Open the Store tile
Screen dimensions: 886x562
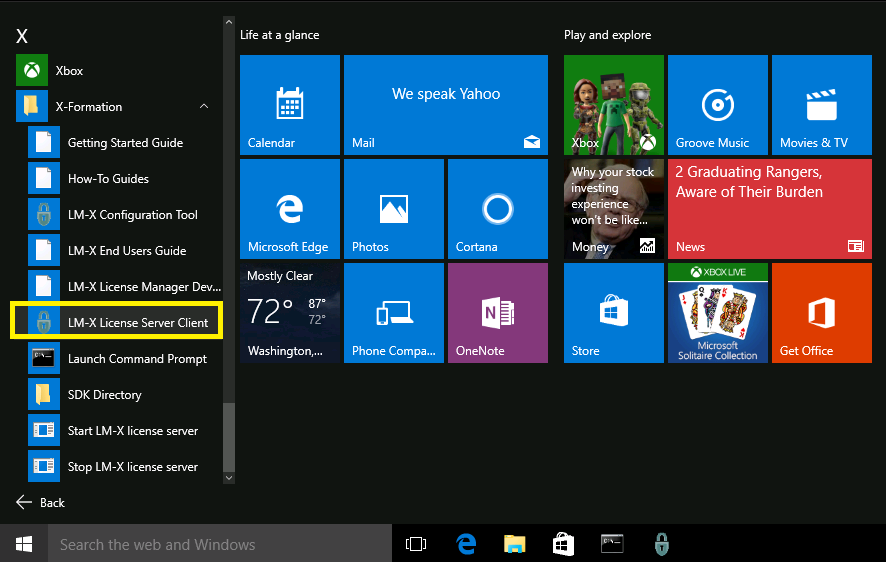pyautogui.click(x=614, y=313)
